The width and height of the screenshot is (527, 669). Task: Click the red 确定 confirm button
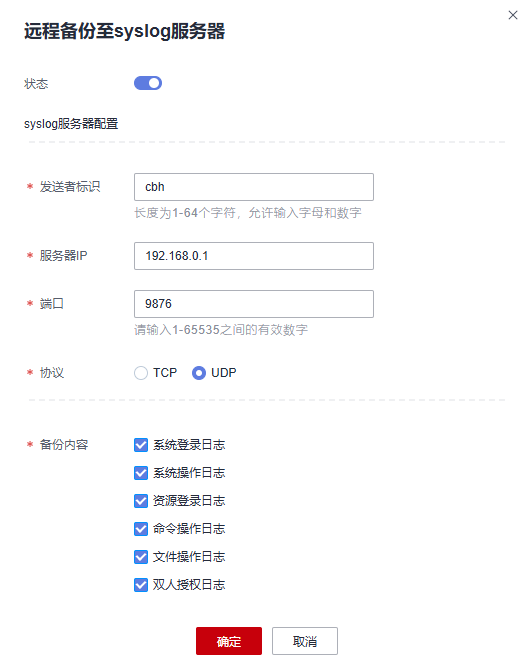229,641
